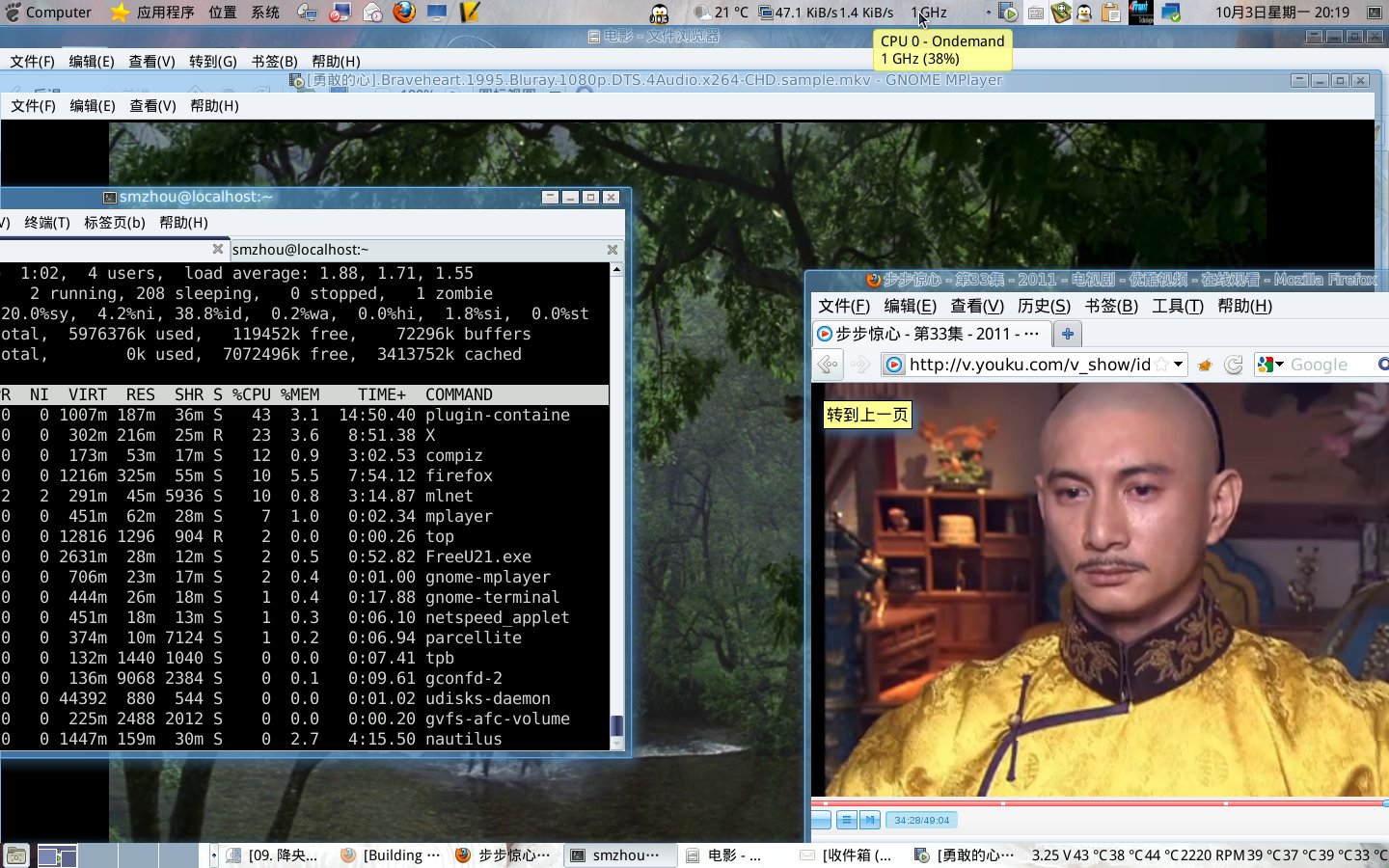Click the %CPU column header in top
Viewport: 1389px width, 868px height.
click(251, 394)
